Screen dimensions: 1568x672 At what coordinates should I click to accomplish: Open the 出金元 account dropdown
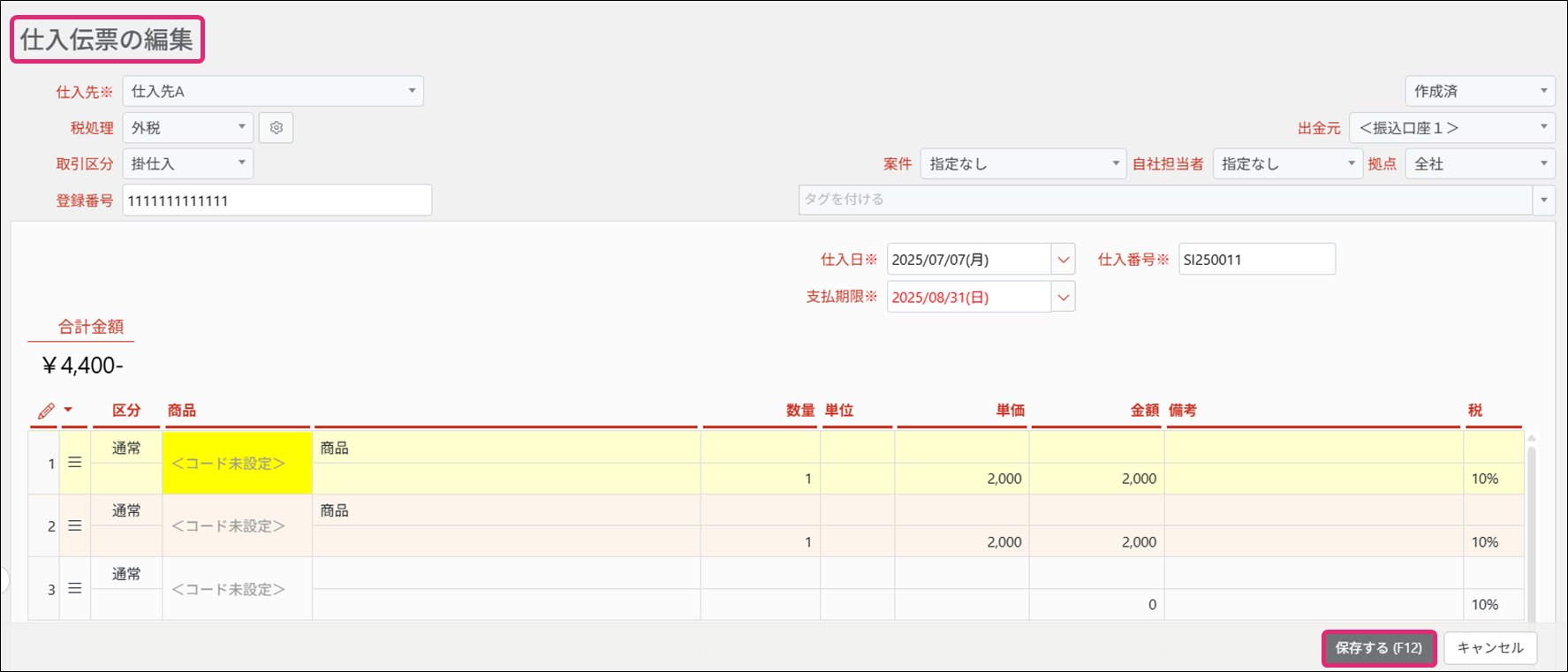pos(1451,128)
